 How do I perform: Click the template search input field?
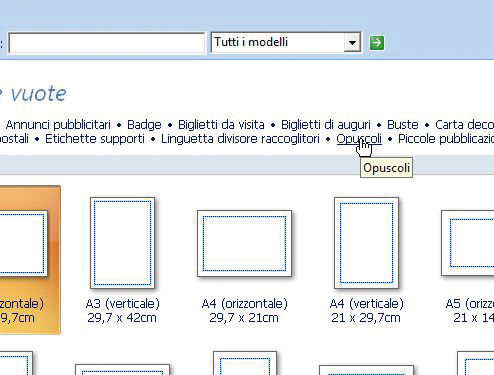107,43
